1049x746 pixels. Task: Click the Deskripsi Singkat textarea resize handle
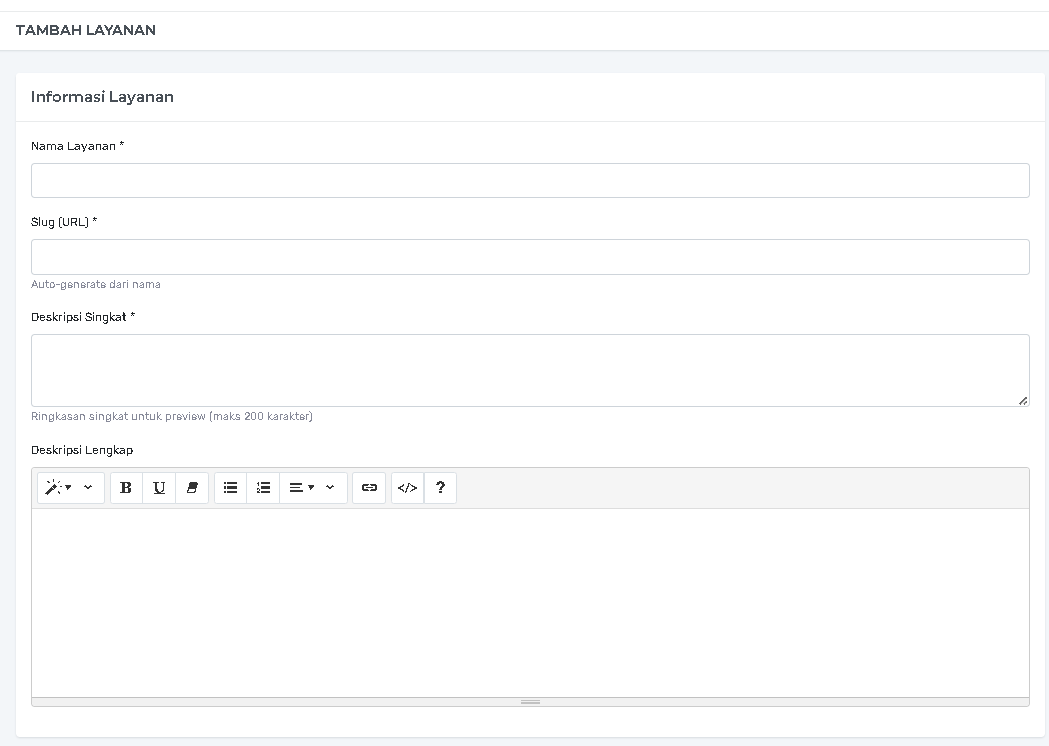[x=1022, y=401]
